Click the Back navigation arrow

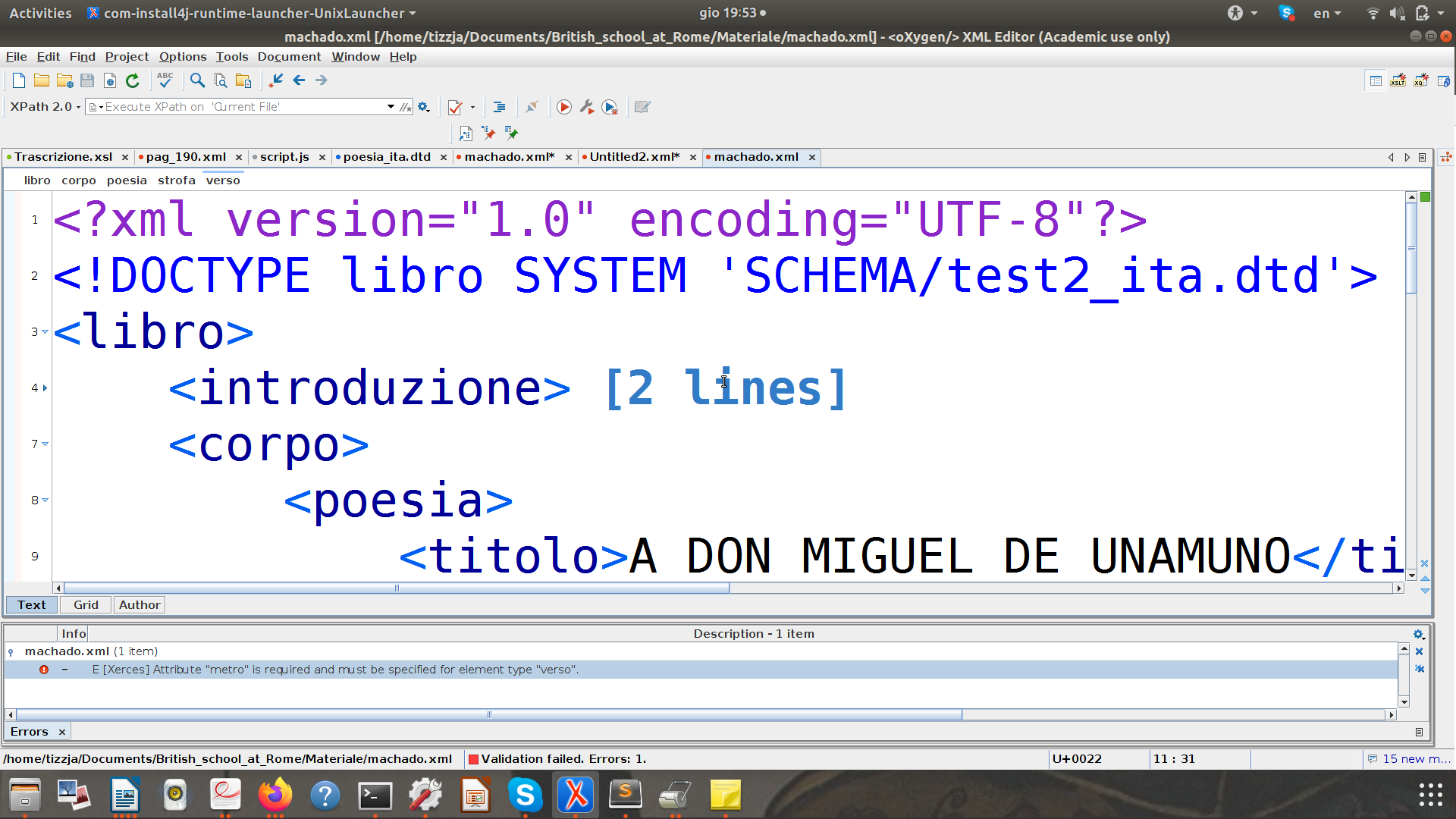pyautogui.click(x=299, y=80)
